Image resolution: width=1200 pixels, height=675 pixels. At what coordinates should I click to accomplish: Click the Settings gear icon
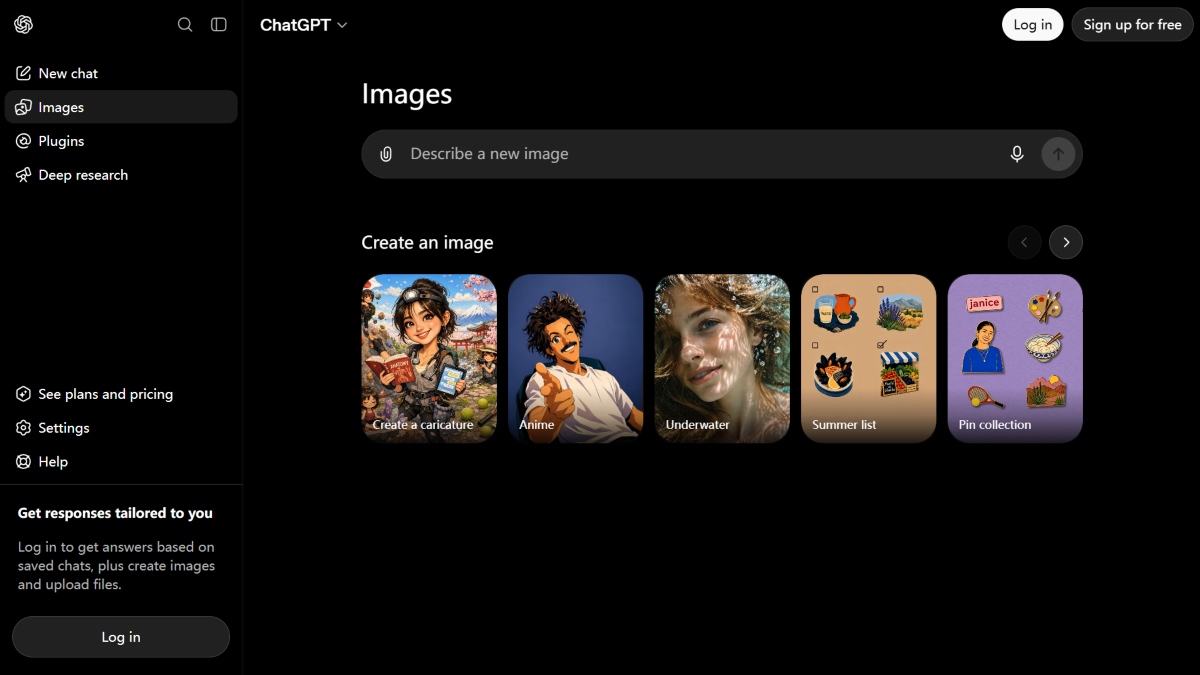coord(24,428)
